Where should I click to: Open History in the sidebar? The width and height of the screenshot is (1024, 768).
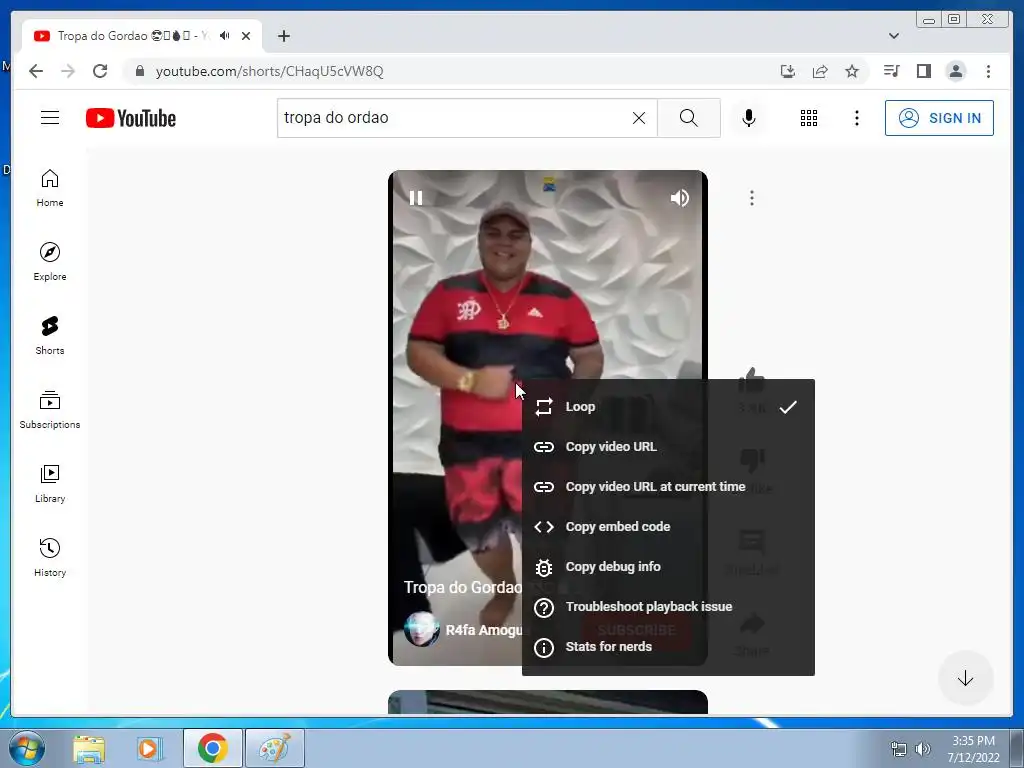pos(50,557)
